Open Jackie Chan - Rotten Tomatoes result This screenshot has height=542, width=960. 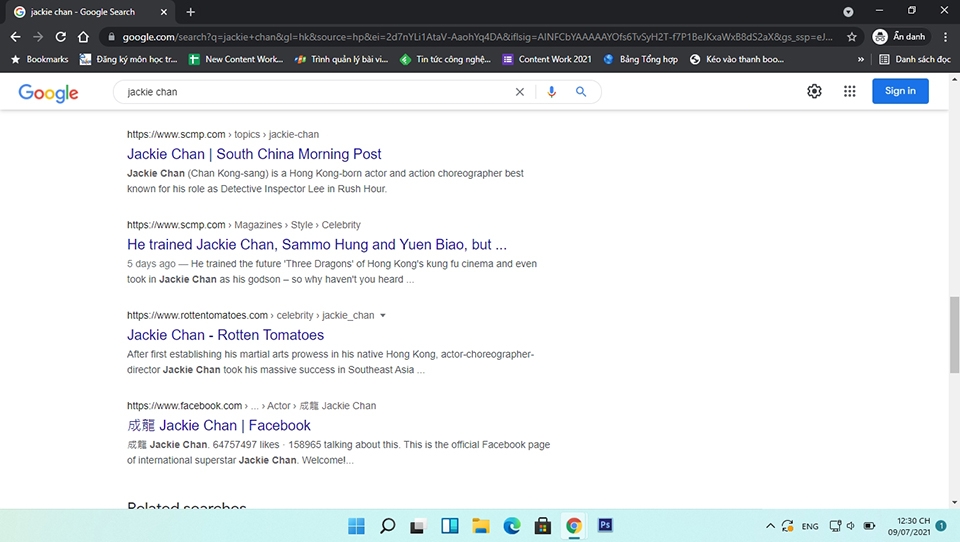[225, 335]
